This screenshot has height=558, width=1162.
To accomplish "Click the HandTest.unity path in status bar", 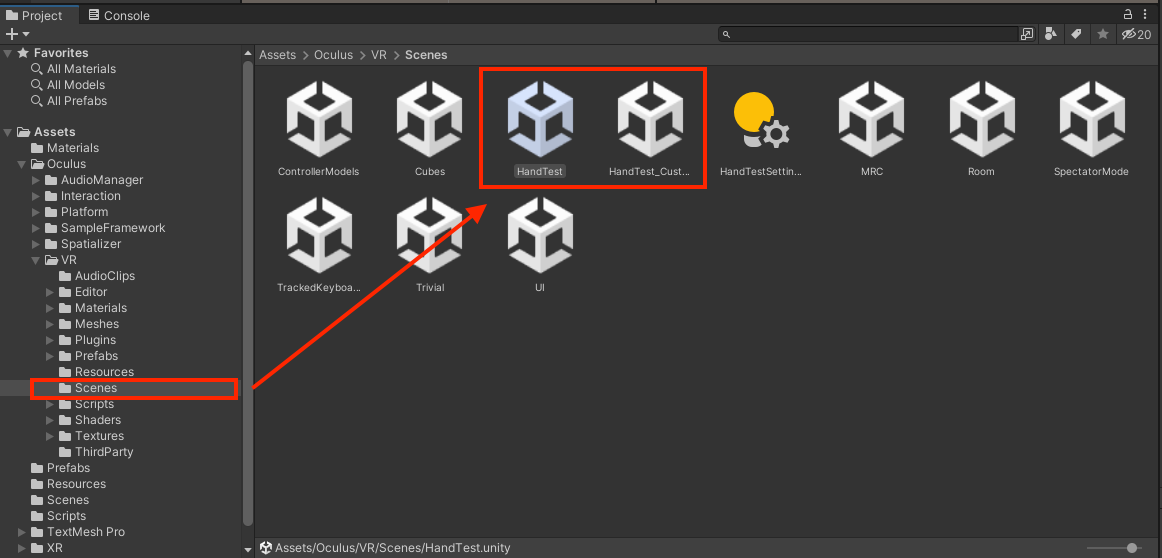I will 393,548.
